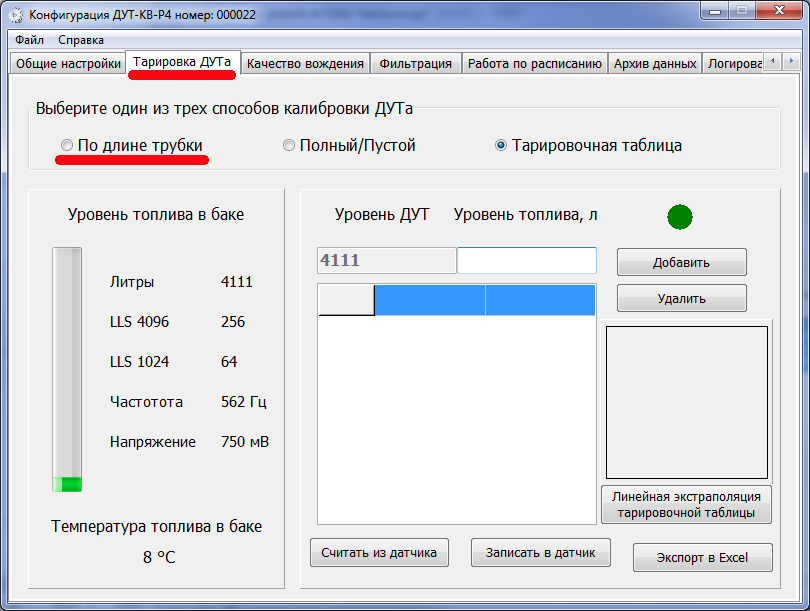Click 'Линейная экстраполяция тарировочной таблицы' button
The height and width of the screenshot is (611, 810).
click(x=686, y=505)
